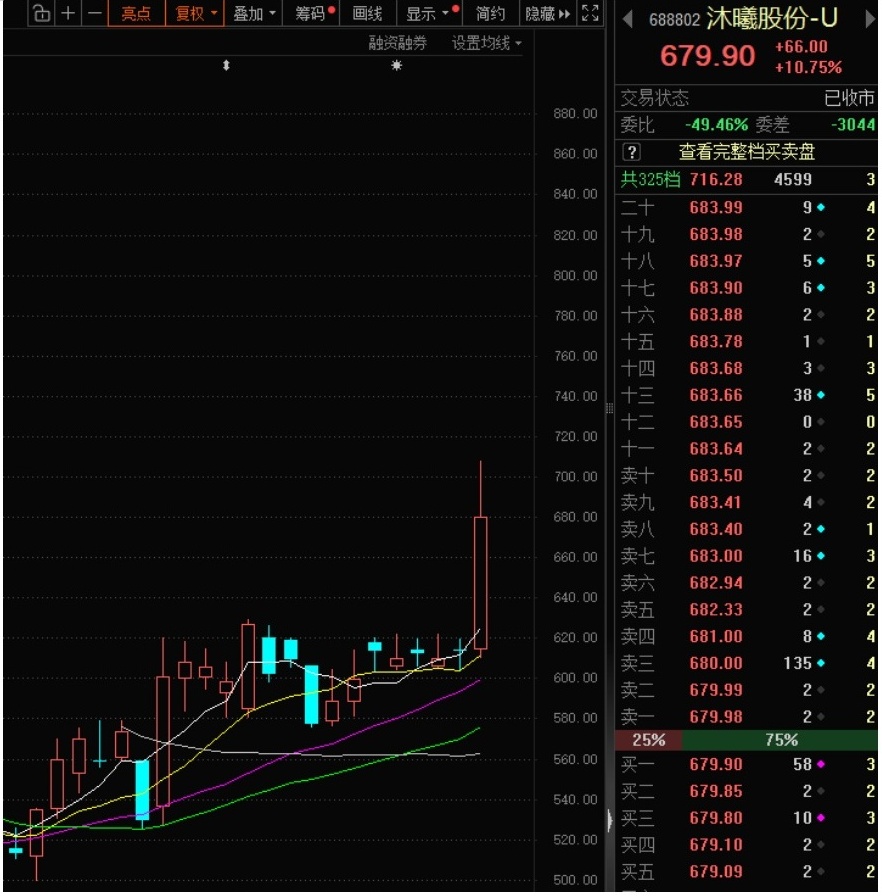Screen dimensions: 882x896
Task: Select the 画线 drawing tool
Action: coord(367,13)
